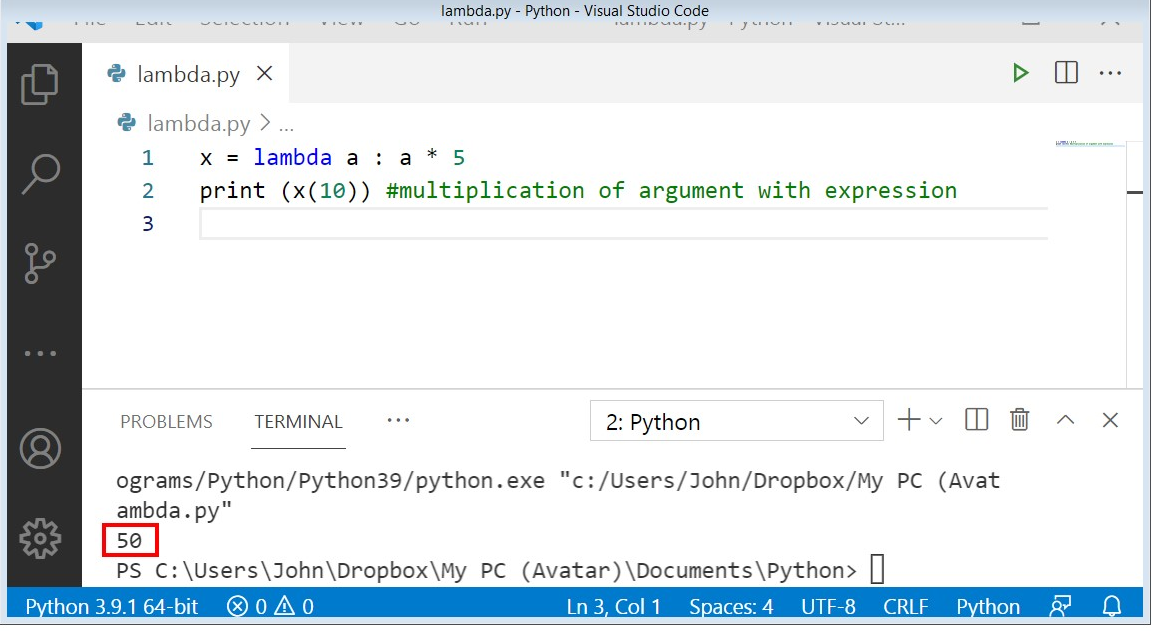Split the terminal panel
1154x631 pixels.
pyautogui.click(x=975, y=420)
